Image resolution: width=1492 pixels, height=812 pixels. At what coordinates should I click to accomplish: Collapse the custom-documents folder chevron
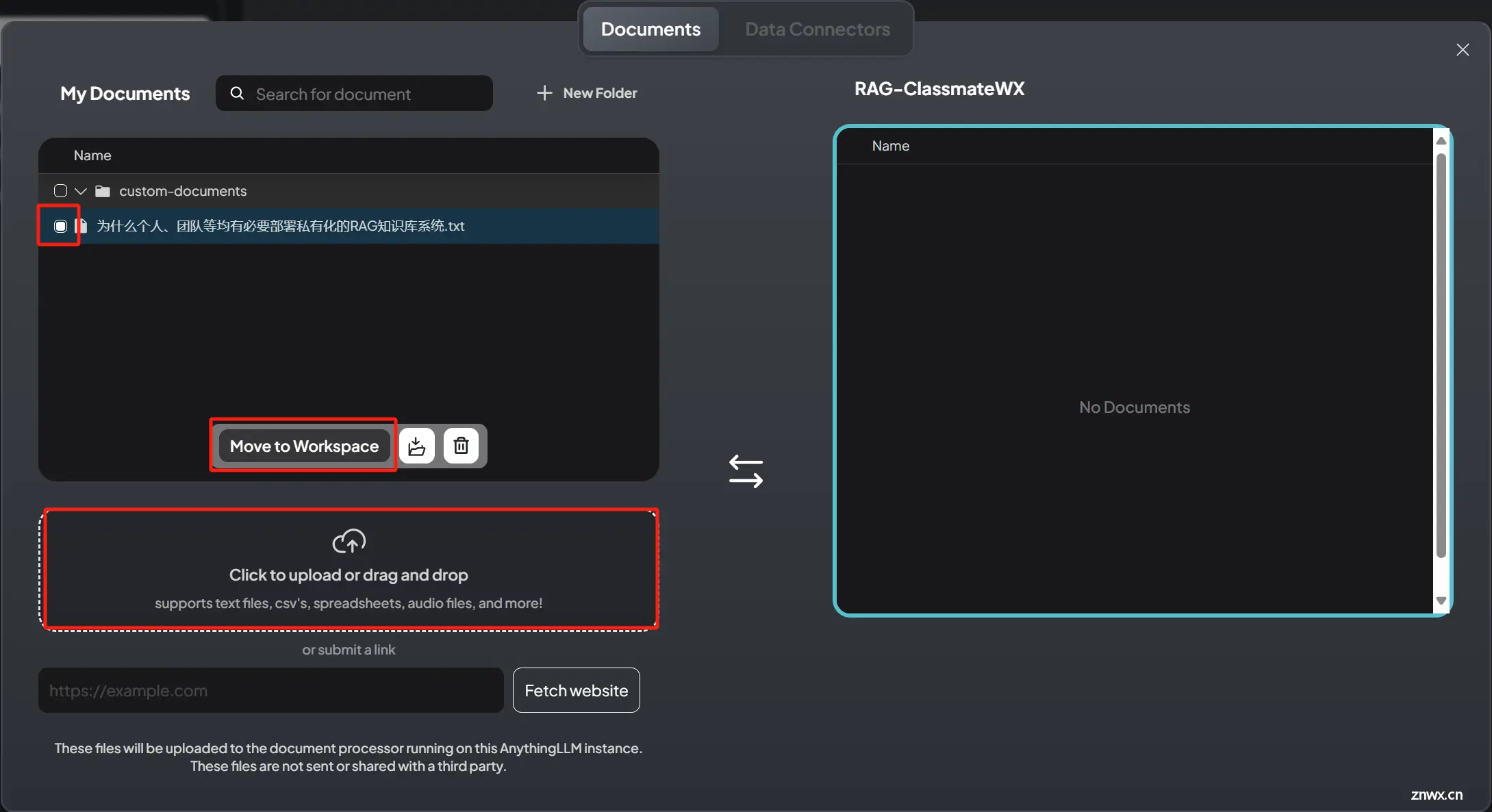(x=81, y=191)
